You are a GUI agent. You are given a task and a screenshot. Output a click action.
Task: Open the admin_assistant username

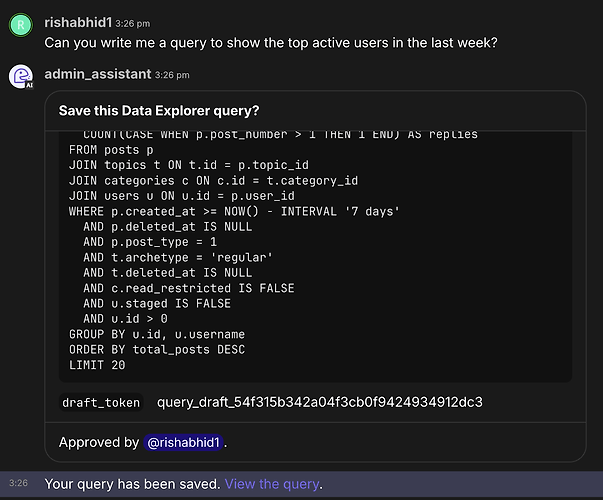(x=98, y=74)
